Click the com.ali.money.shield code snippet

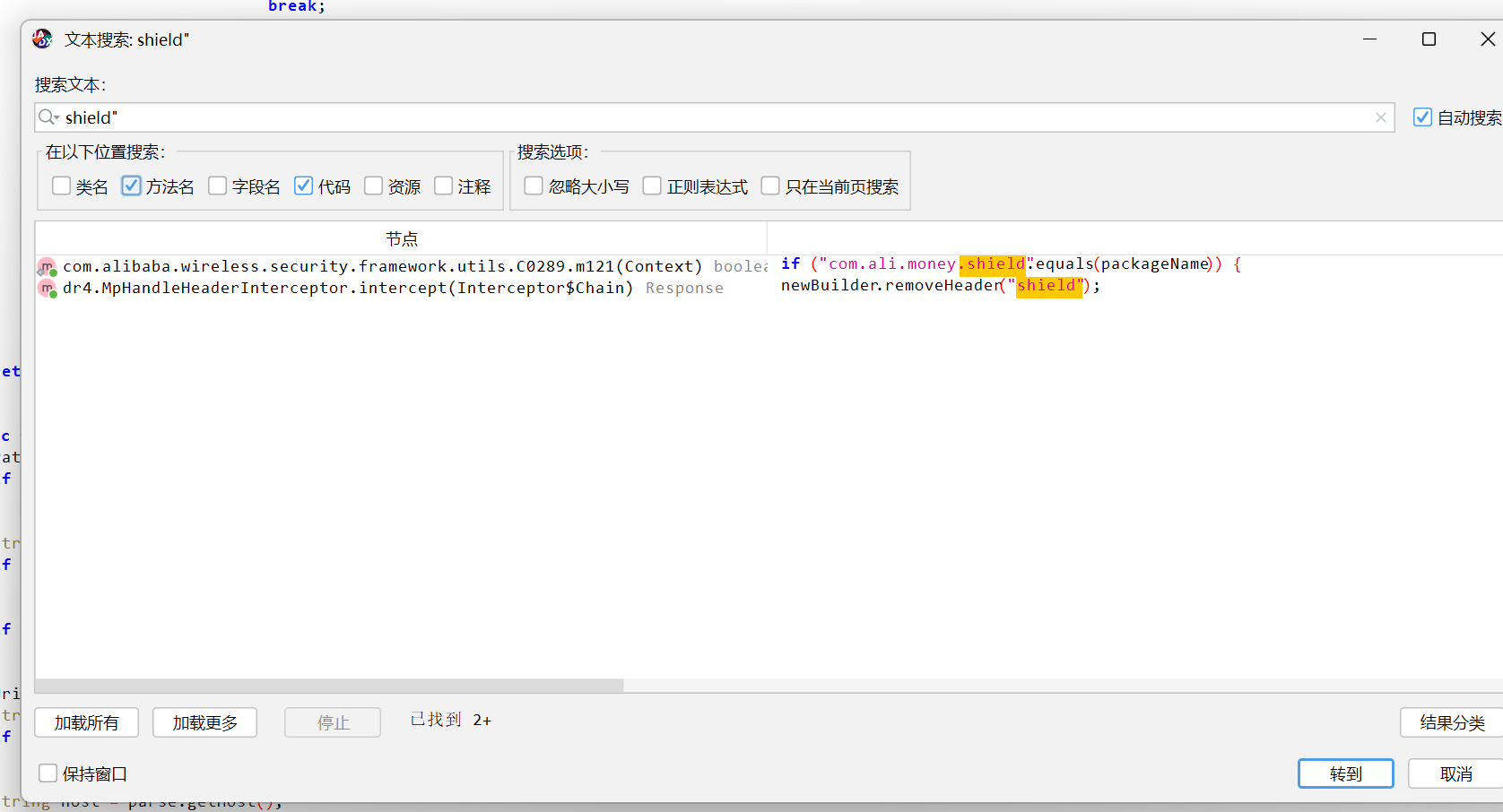(x=1011, y=264)
